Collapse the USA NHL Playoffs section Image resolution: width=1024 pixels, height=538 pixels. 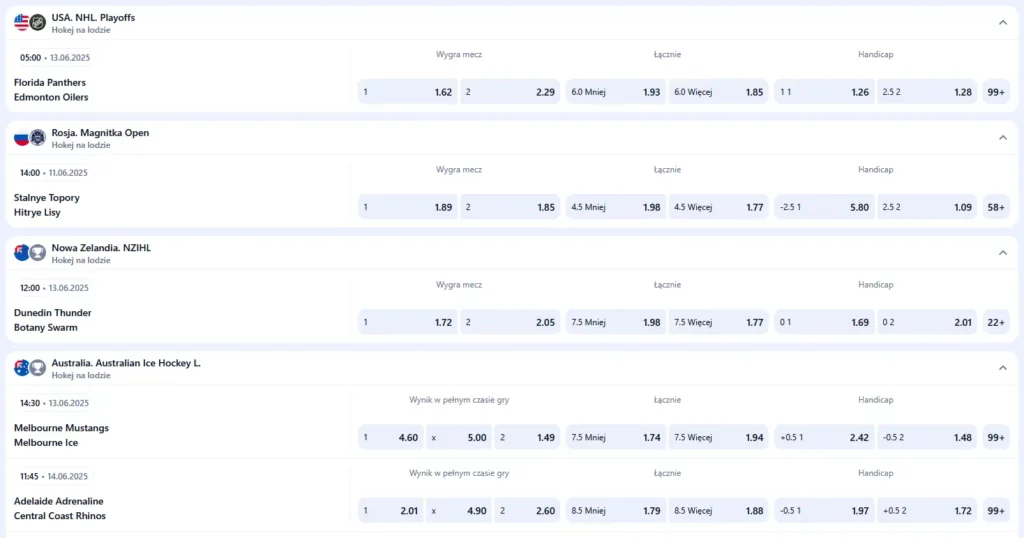tap(1002, 22)
